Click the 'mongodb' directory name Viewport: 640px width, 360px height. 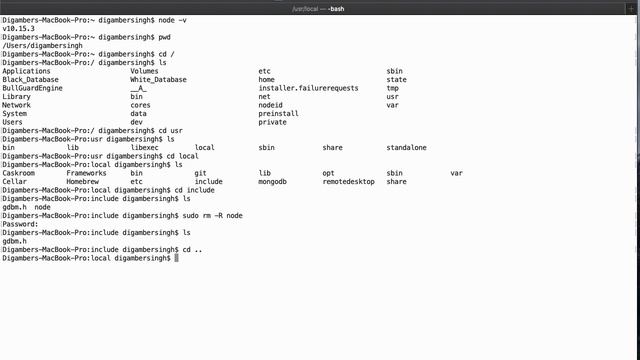(x=272, y=182)
